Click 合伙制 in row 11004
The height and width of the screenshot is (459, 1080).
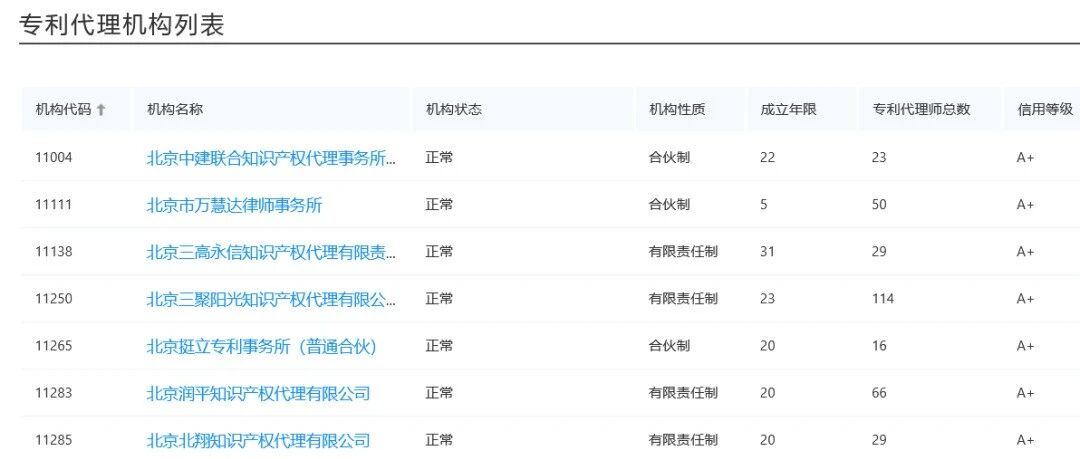669,158
